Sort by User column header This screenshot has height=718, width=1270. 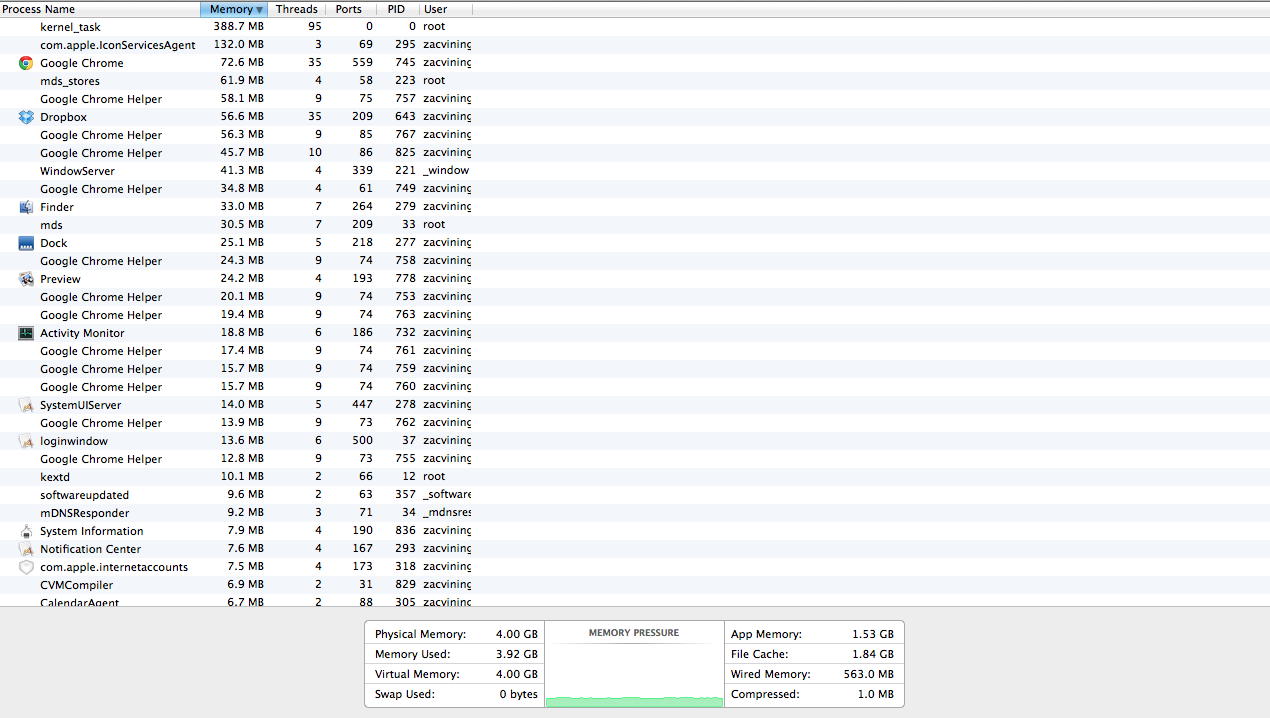click(445, 9)
